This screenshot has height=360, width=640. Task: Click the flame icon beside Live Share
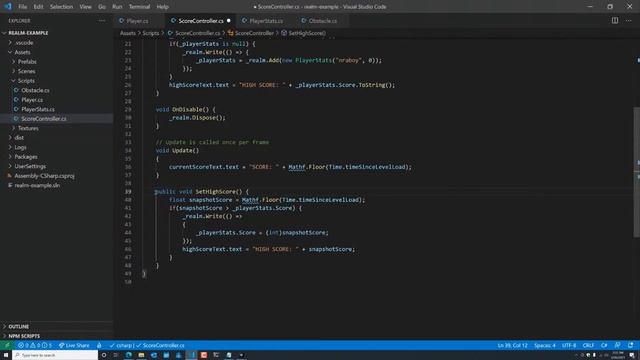pos(99,345)
